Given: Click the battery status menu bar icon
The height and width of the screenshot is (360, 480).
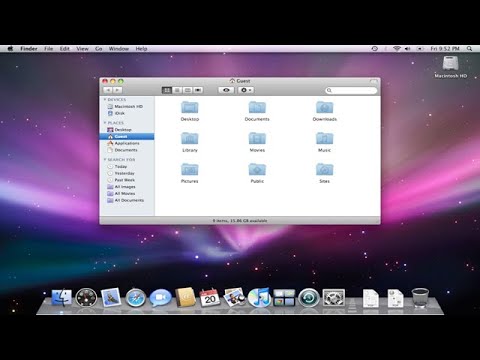Looking at the screenshot, I should tap(420, 49).
